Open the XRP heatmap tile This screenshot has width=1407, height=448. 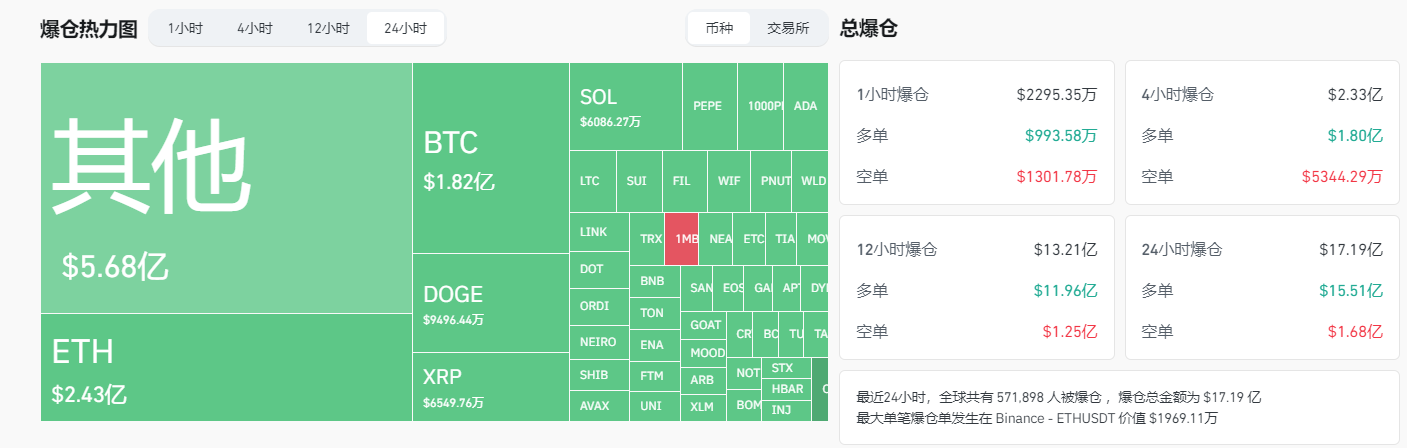pyautogui.click(x=490, y=387)
